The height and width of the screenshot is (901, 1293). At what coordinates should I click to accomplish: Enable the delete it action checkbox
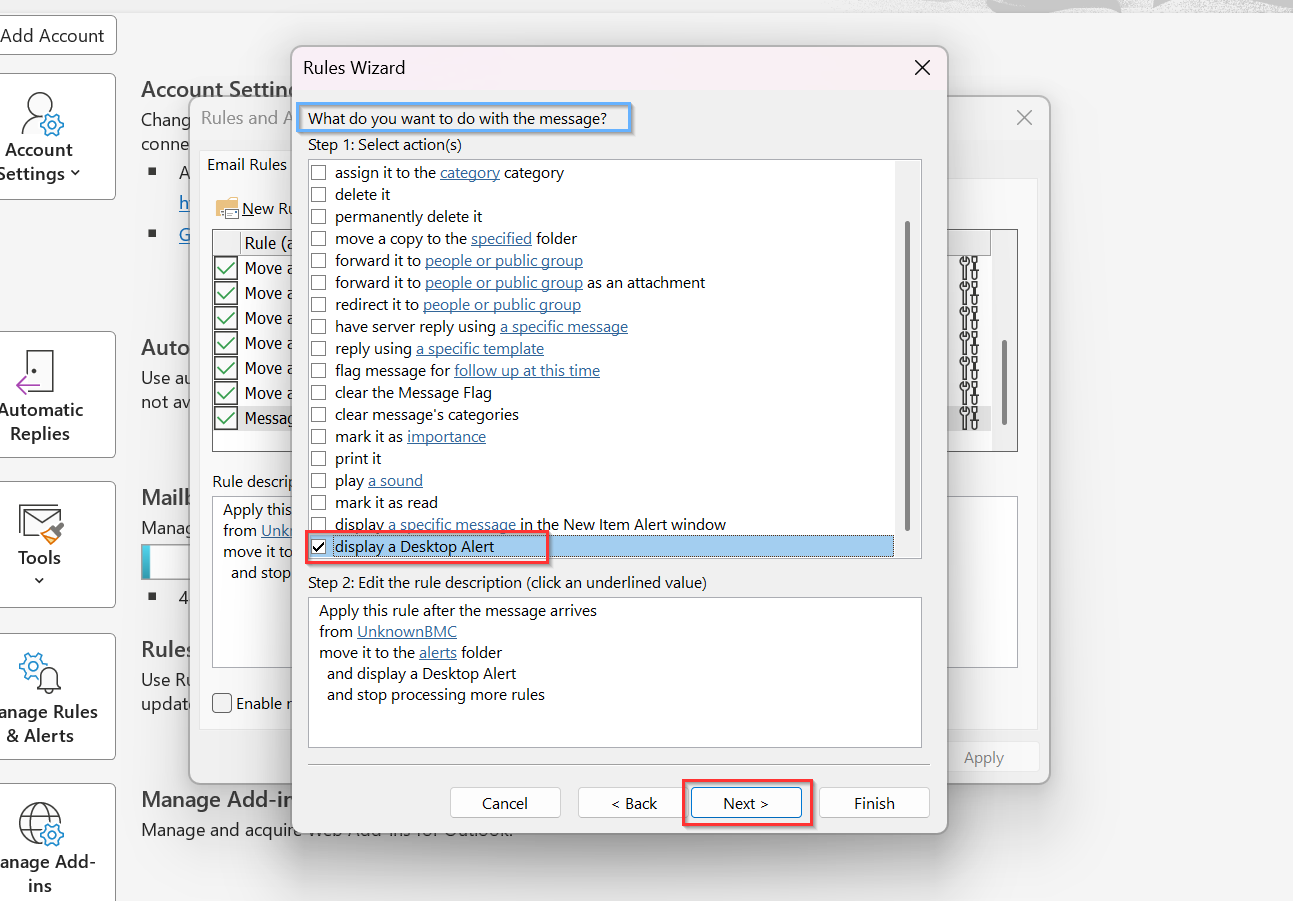(318, 195)
